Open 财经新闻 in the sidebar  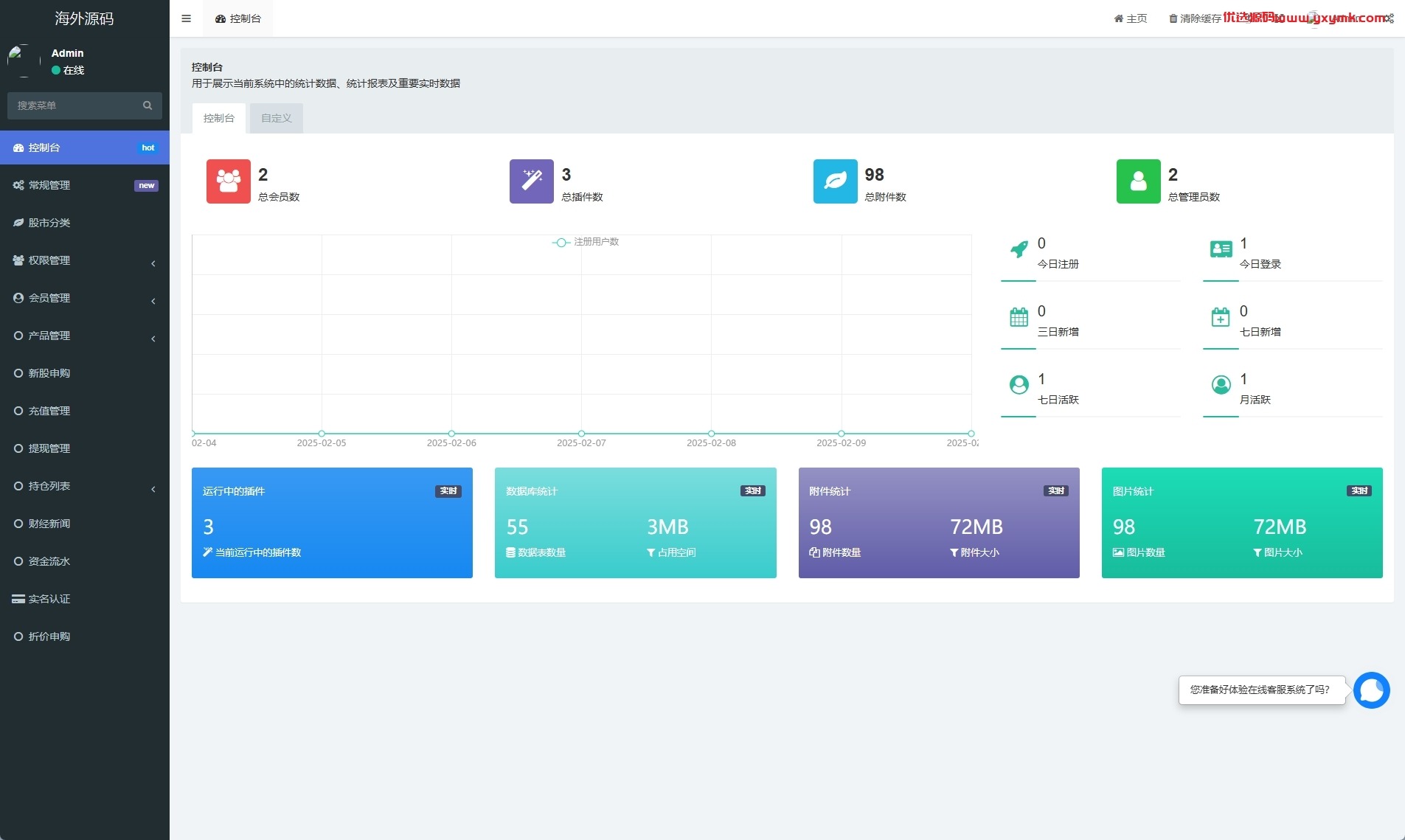click(x=85, y=524)
